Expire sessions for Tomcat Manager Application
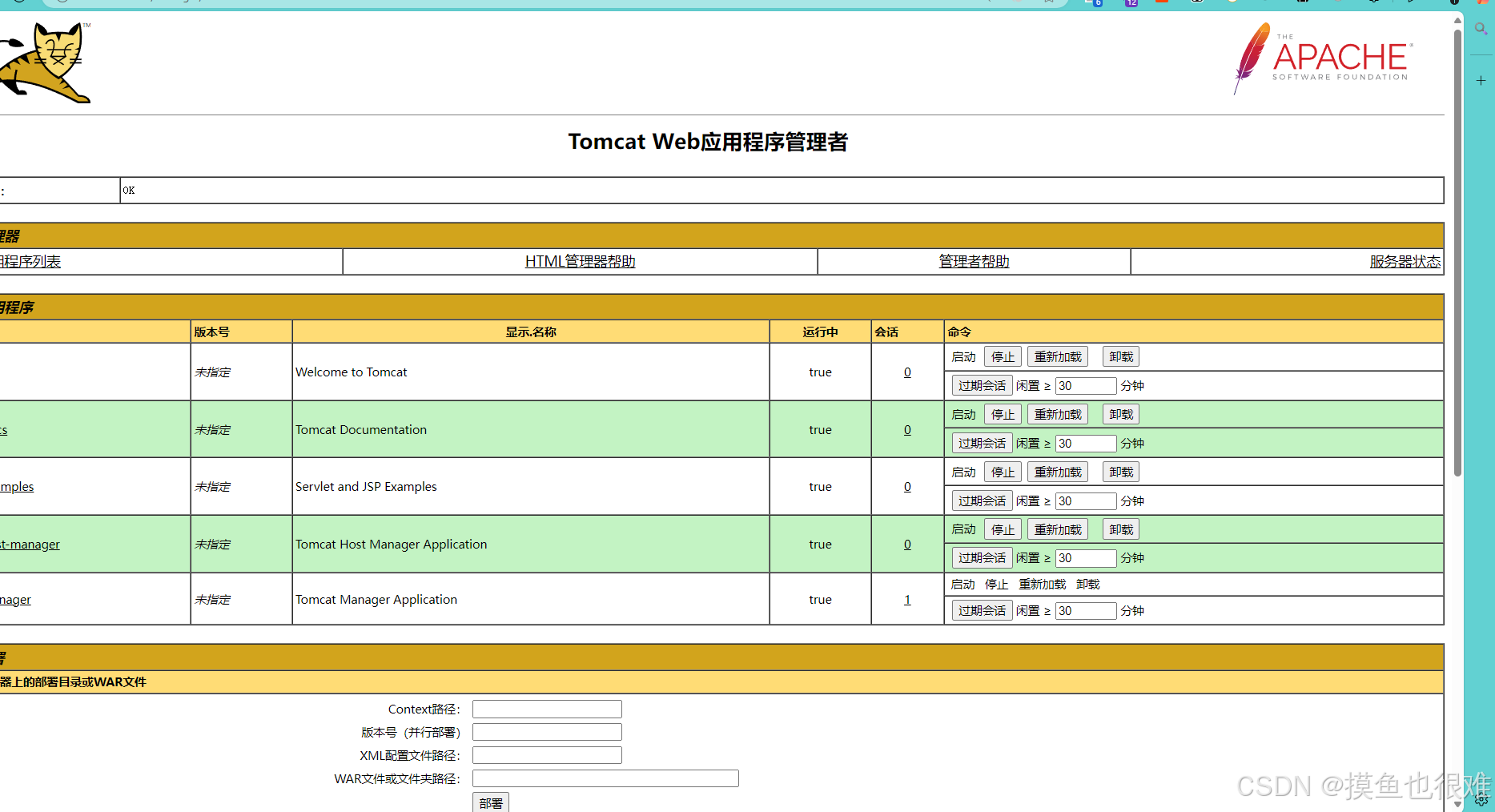 [x=982, y=611]
